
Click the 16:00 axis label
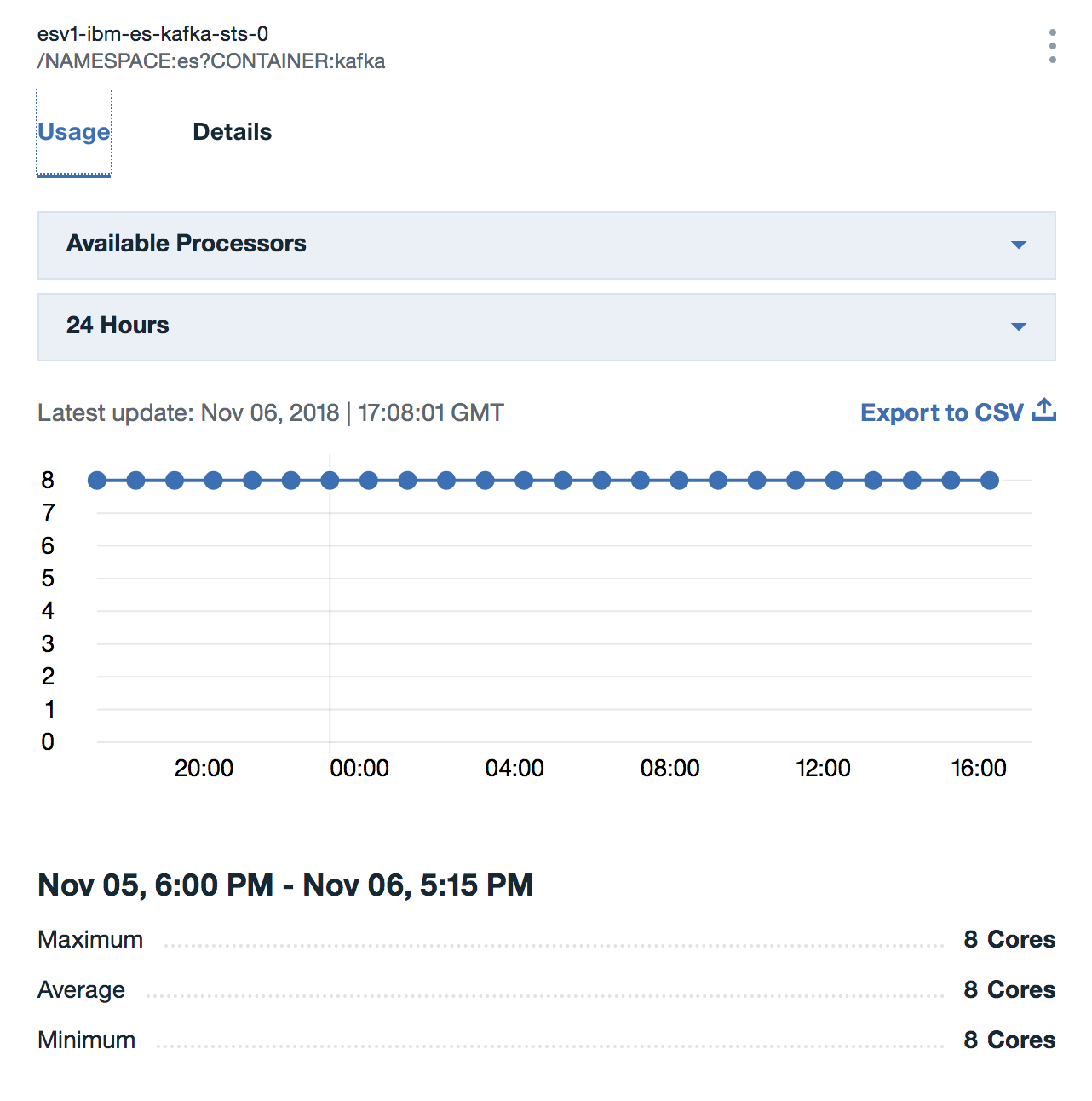tap(979, 769)
